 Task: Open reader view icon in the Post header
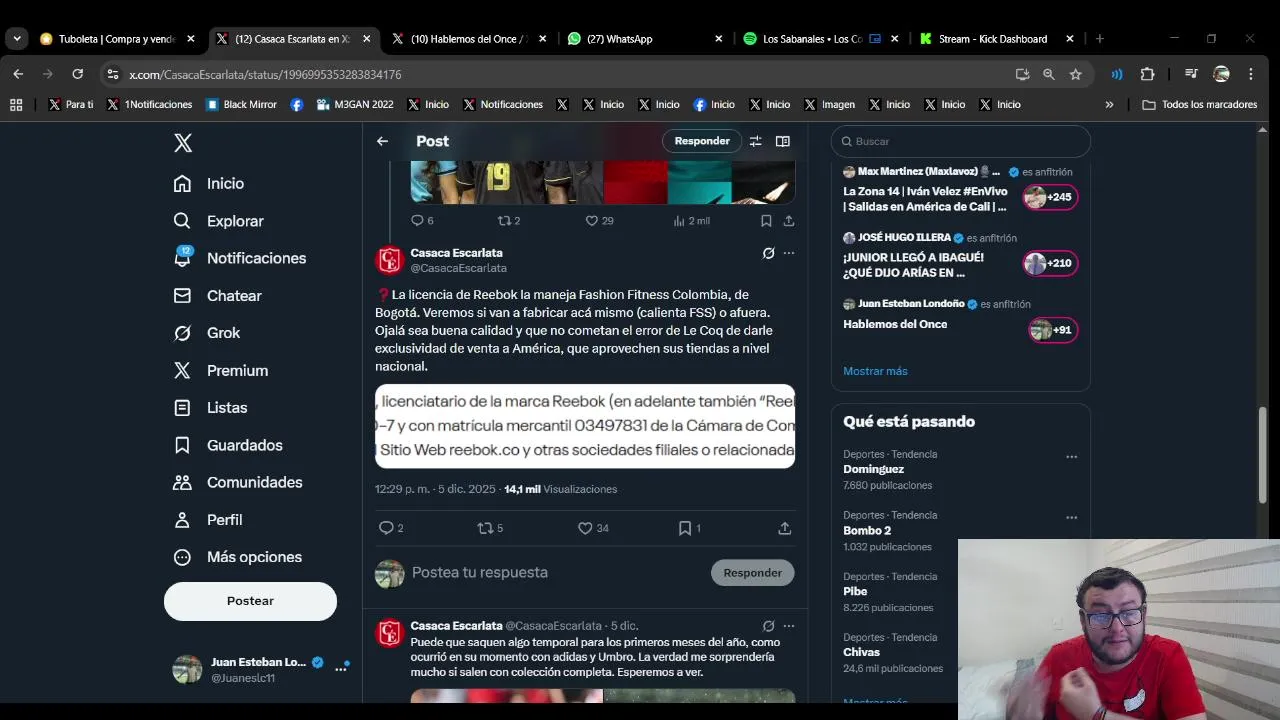point(783,141)
